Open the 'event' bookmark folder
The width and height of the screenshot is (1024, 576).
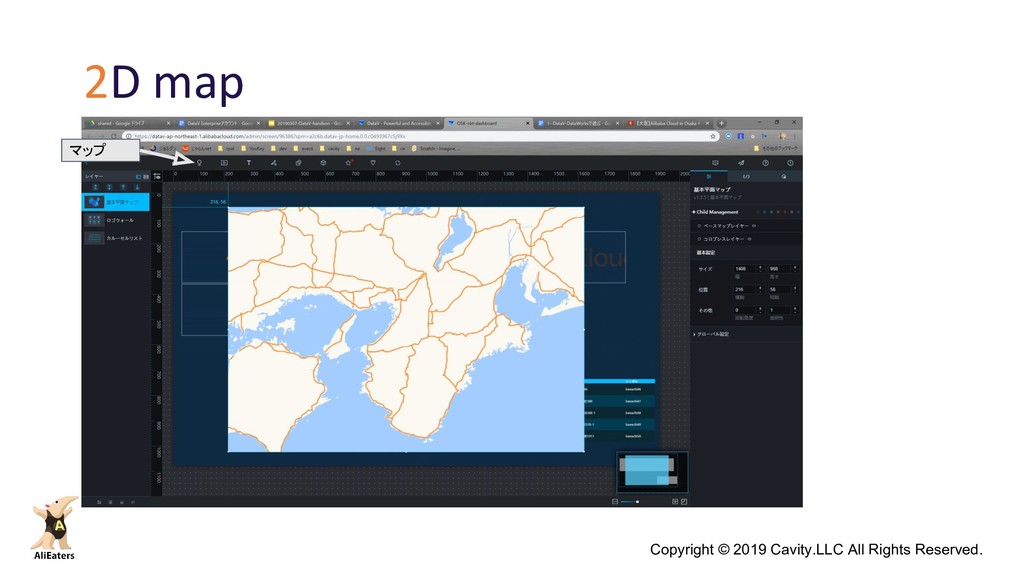(303, 149)
